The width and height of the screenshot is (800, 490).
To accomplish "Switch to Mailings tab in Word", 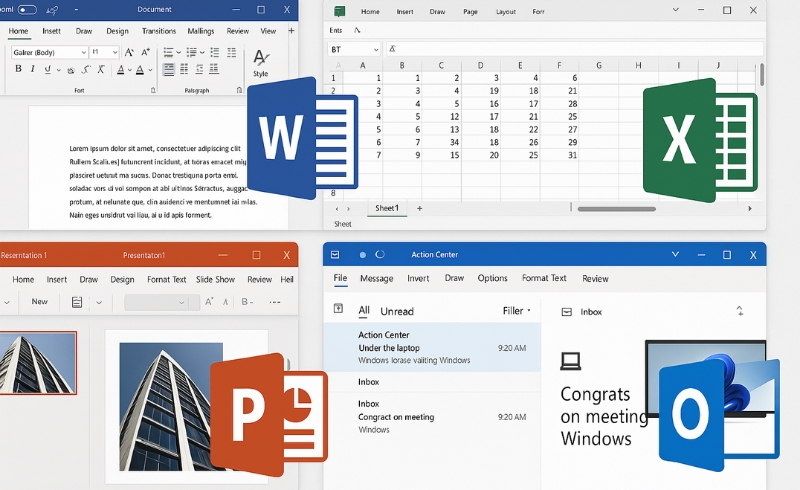I will [201, 31].
